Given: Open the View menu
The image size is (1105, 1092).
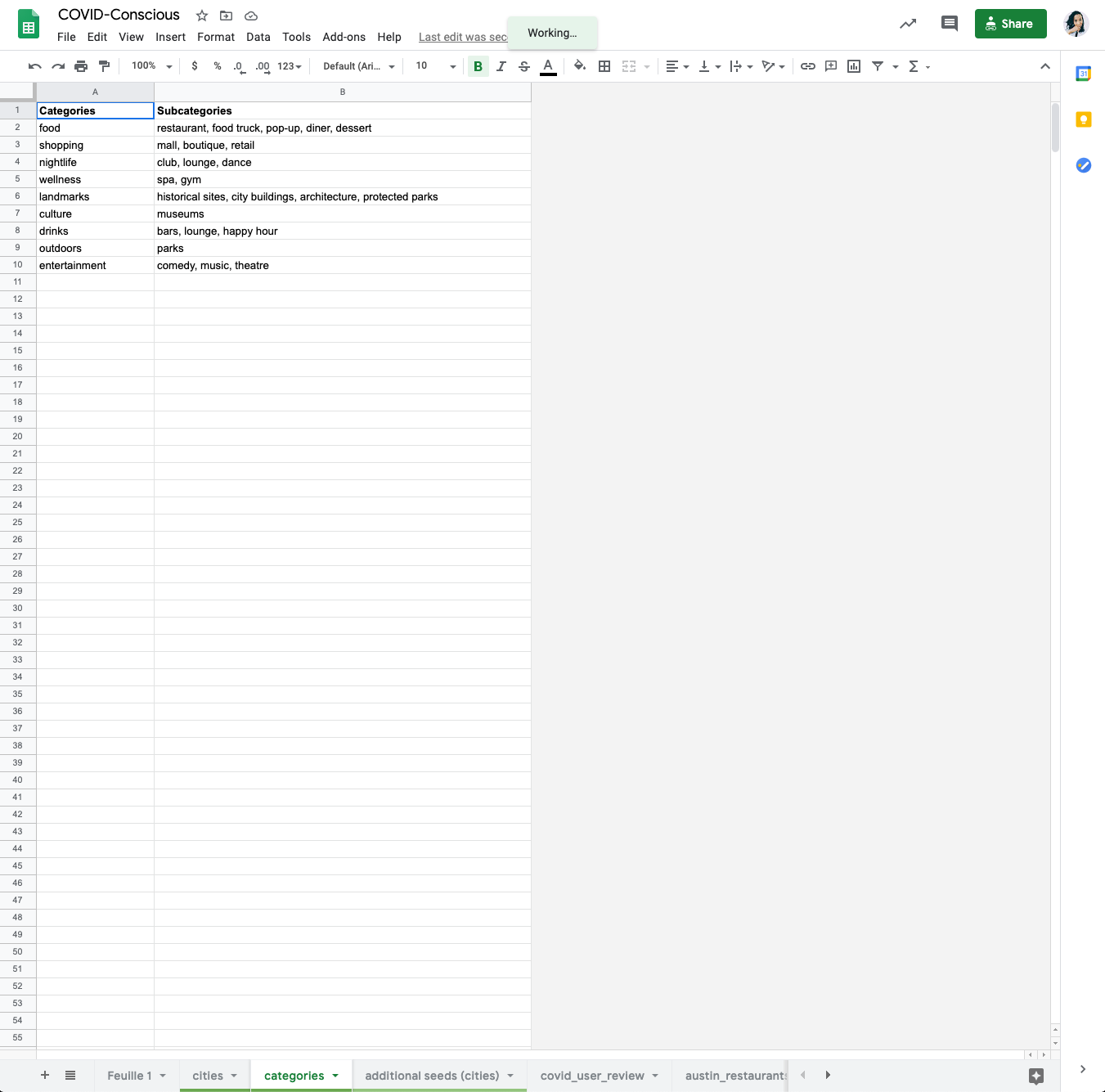Looking at the screenshot, I should pyautogui.click(x=131, y=37).
